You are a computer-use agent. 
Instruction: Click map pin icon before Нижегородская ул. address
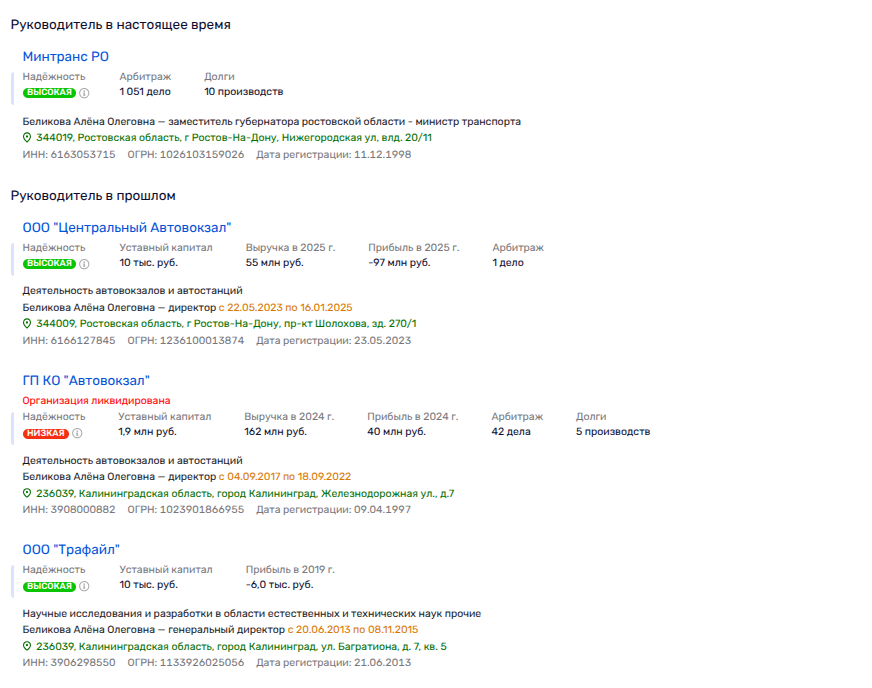tap(28, 138)
